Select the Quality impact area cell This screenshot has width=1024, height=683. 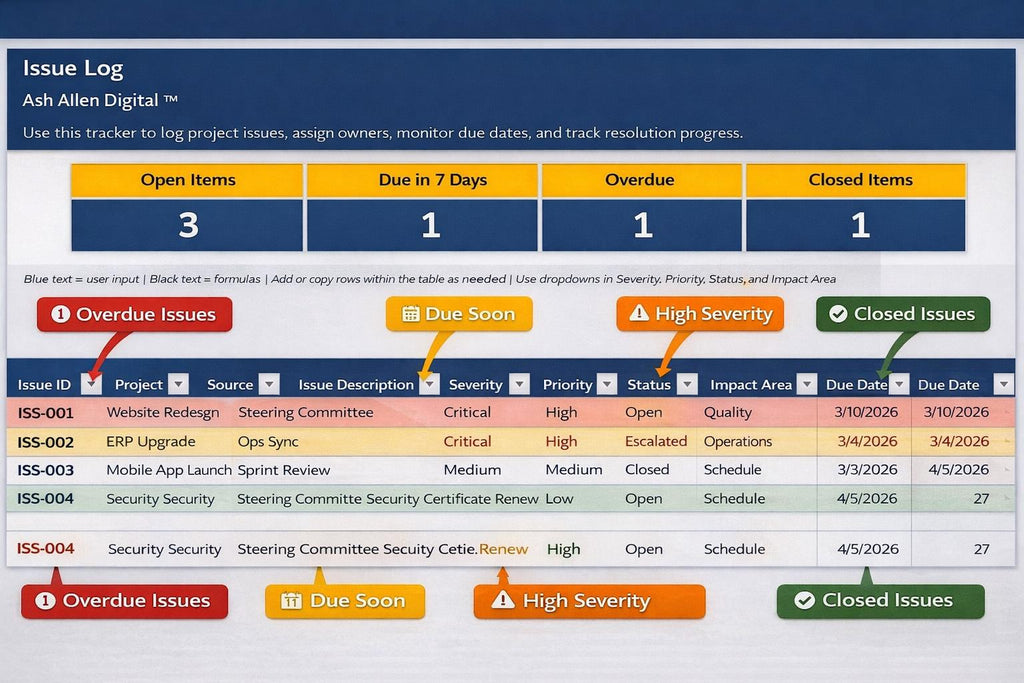(728, 413)
